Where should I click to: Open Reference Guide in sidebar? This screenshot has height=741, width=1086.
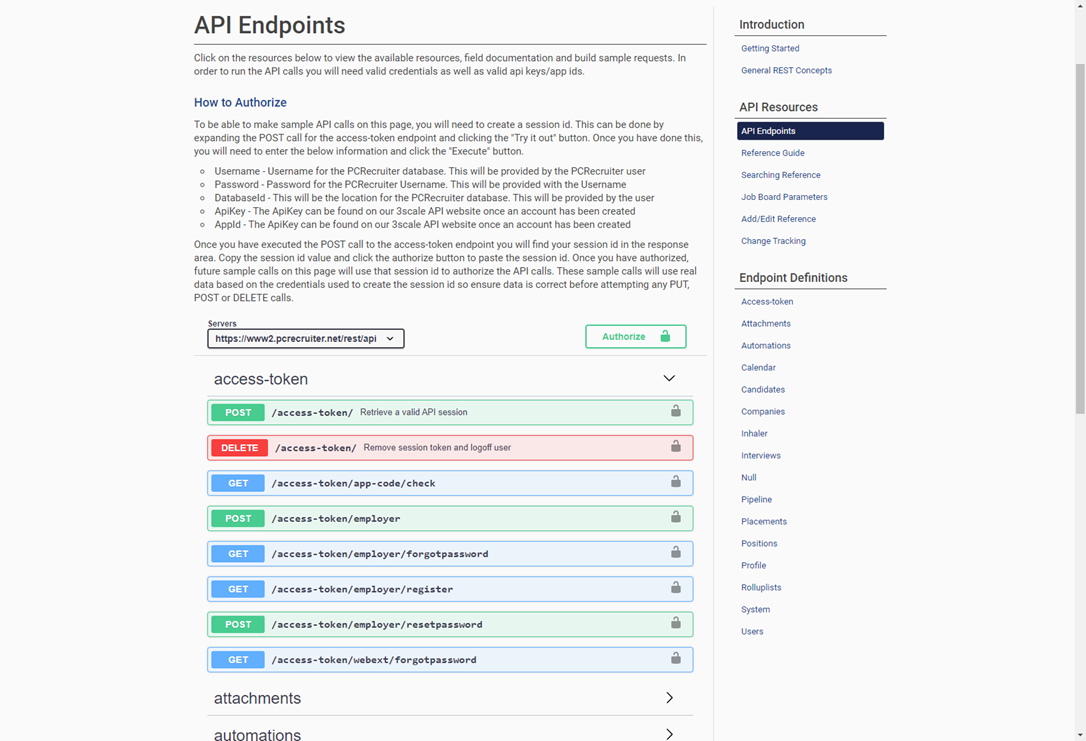pos(772,153)
